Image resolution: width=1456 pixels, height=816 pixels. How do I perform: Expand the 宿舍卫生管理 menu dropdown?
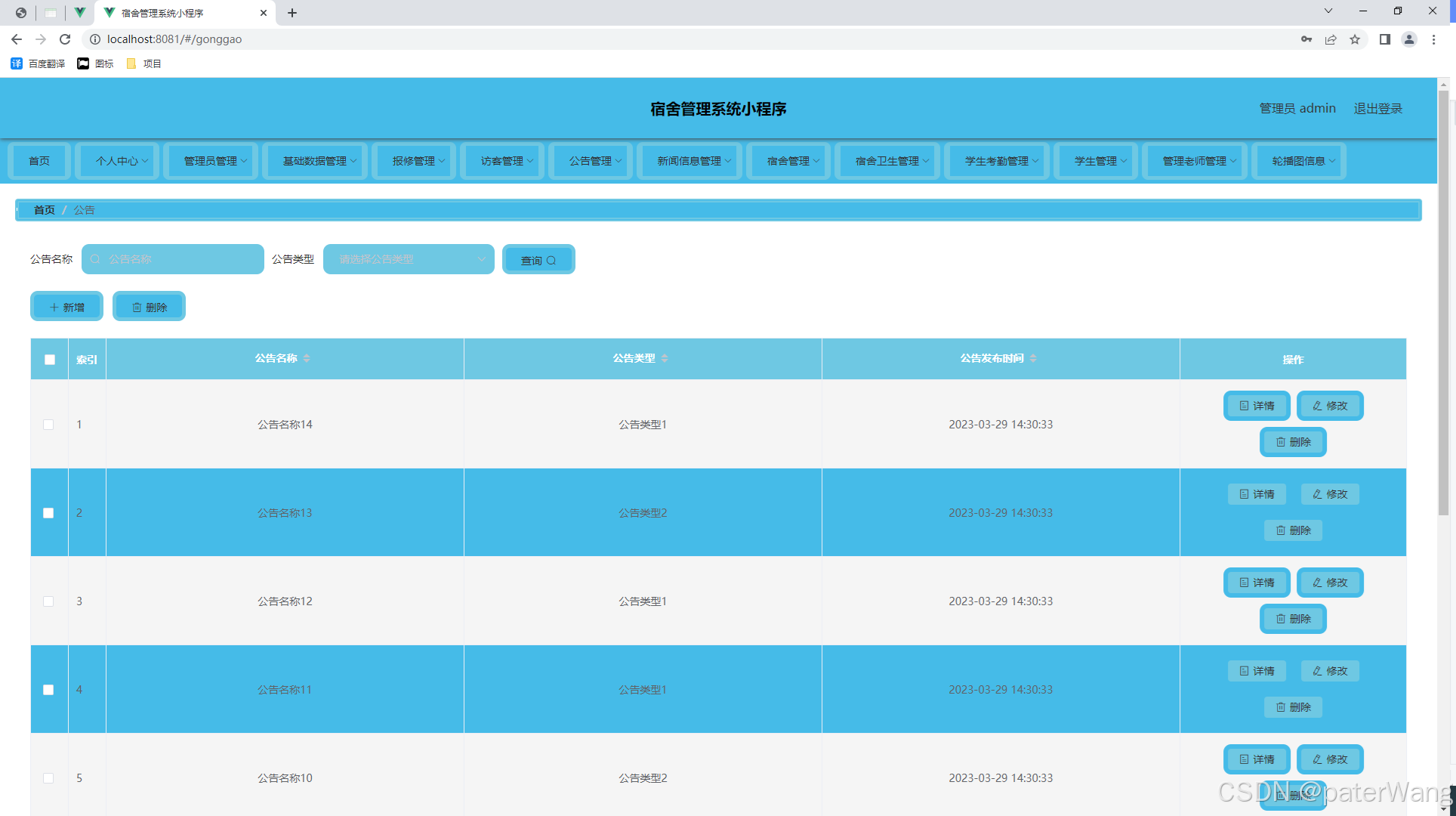tap(891, 161)
